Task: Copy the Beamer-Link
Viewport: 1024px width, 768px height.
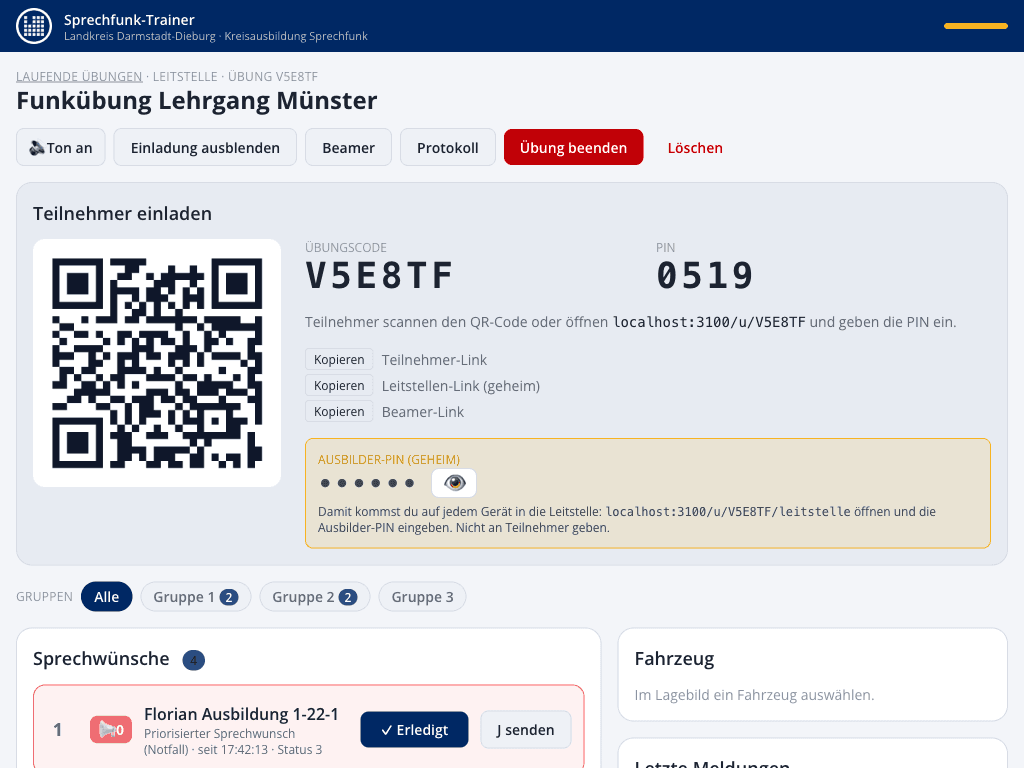Action: [x=339, y=412]
